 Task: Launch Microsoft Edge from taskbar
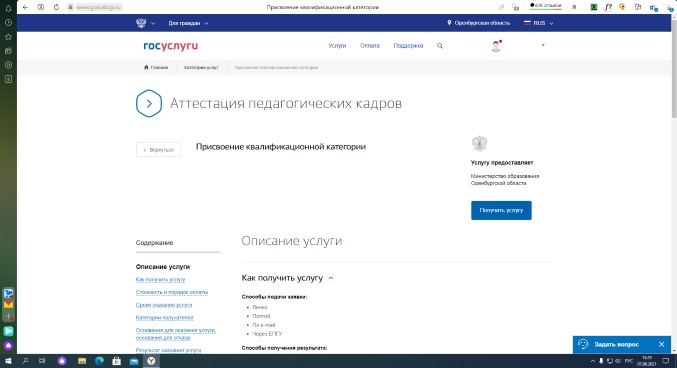point(99,361)
